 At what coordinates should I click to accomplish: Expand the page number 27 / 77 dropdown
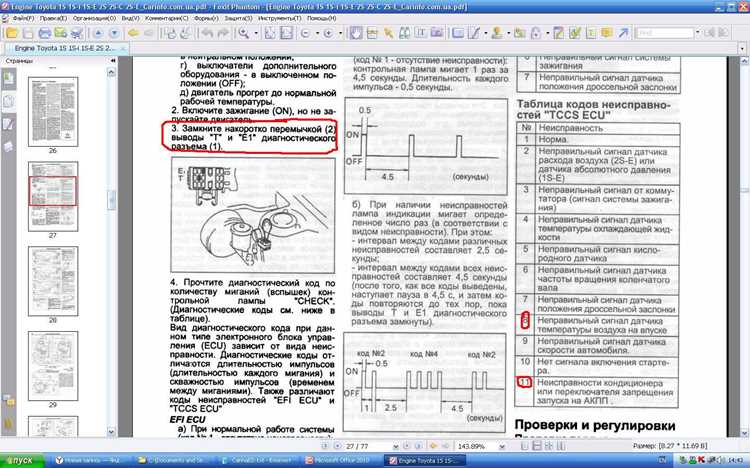(396, 446)
